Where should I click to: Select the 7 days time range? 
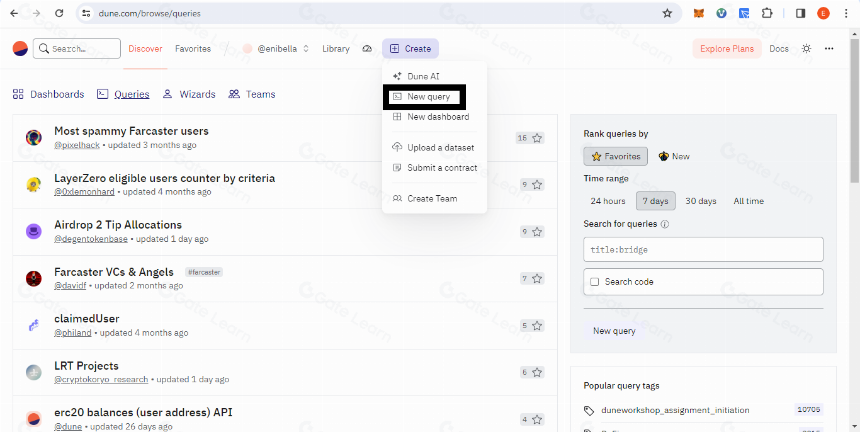tap(655, 201)
